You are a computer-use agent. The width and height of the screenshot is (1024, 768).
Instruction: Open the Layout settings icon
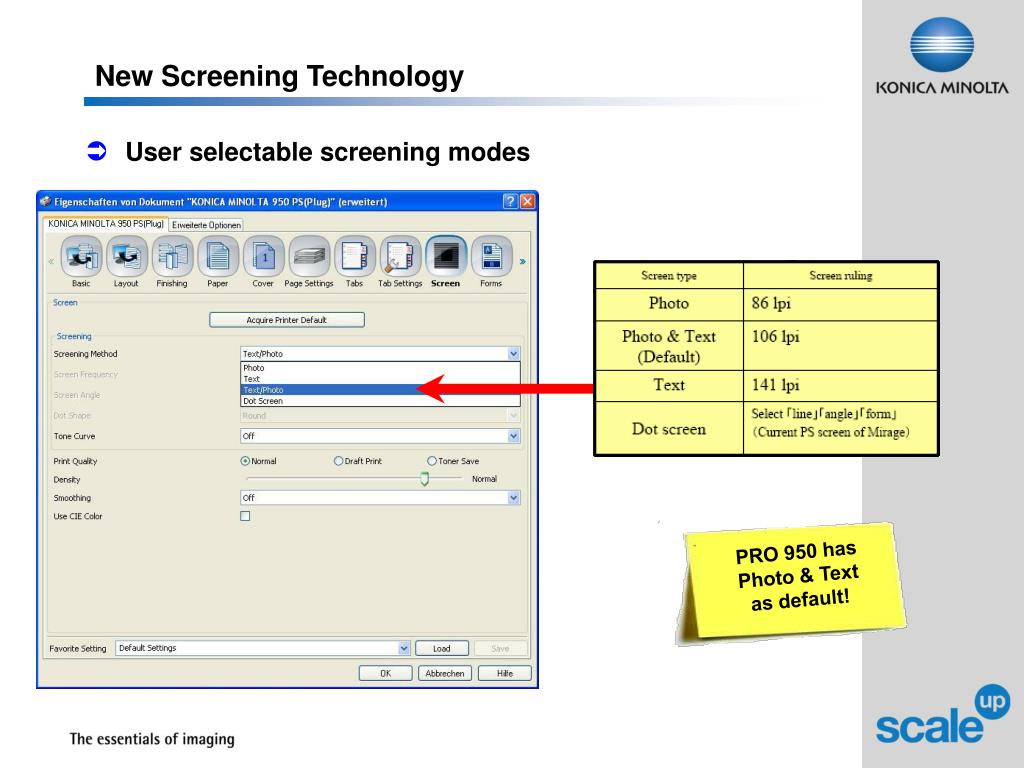click(127, 262)
